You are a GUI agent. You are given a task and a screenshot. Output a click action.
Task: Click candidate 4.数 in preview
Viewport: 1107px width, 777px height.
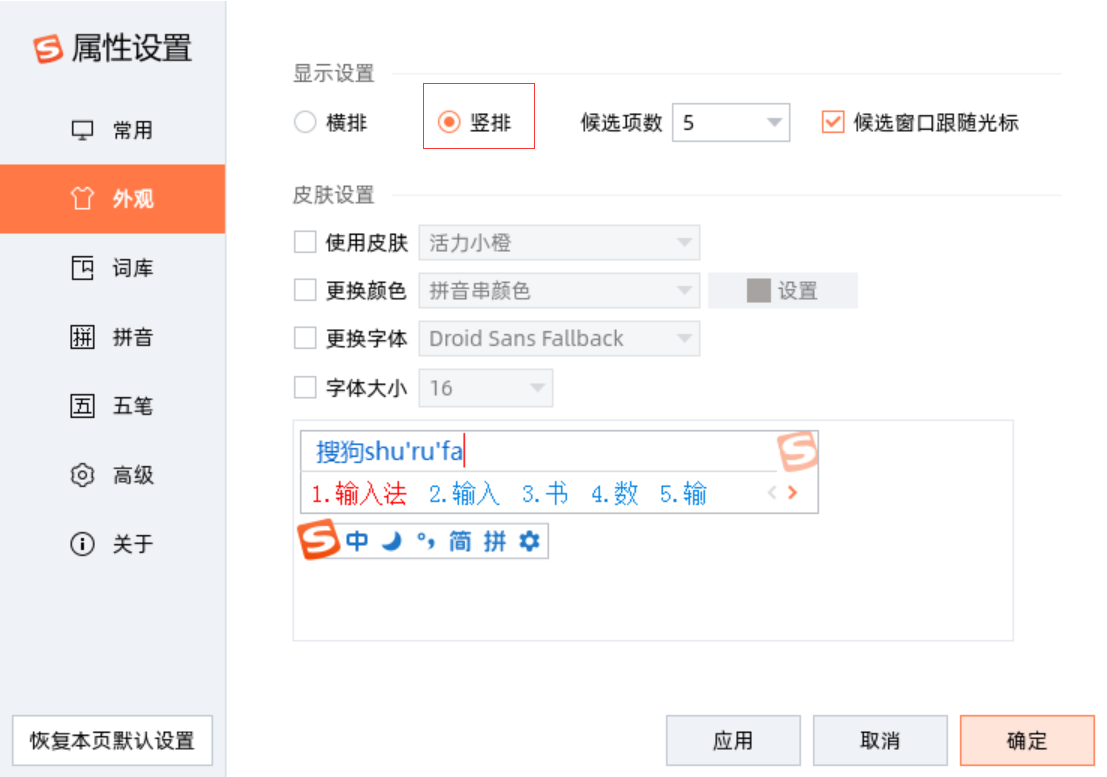click(614, 493)
